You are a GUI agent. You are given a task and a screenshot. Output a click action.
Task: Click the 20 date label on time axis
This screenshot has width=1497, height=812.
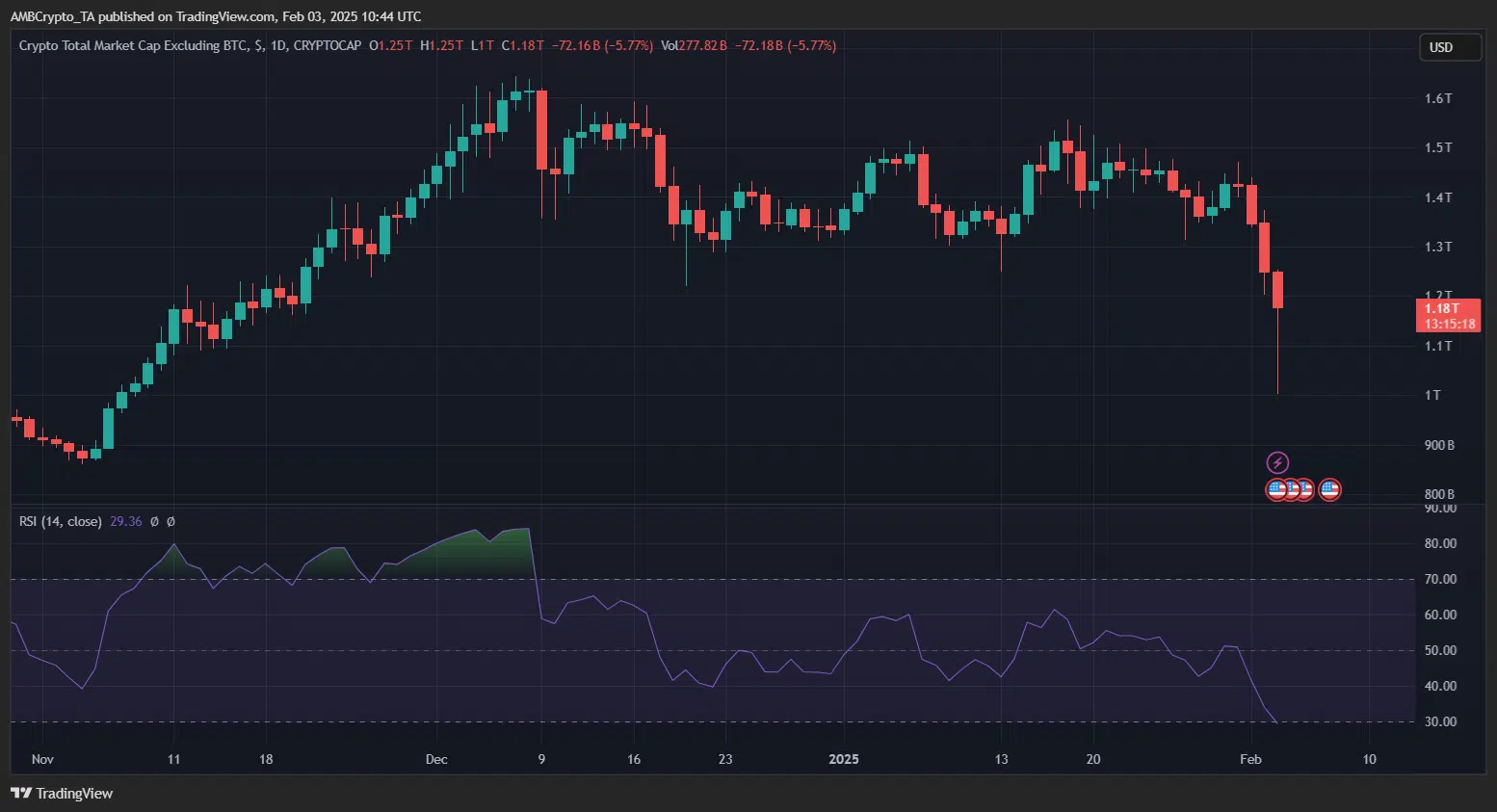click(x=1093, y=759)
